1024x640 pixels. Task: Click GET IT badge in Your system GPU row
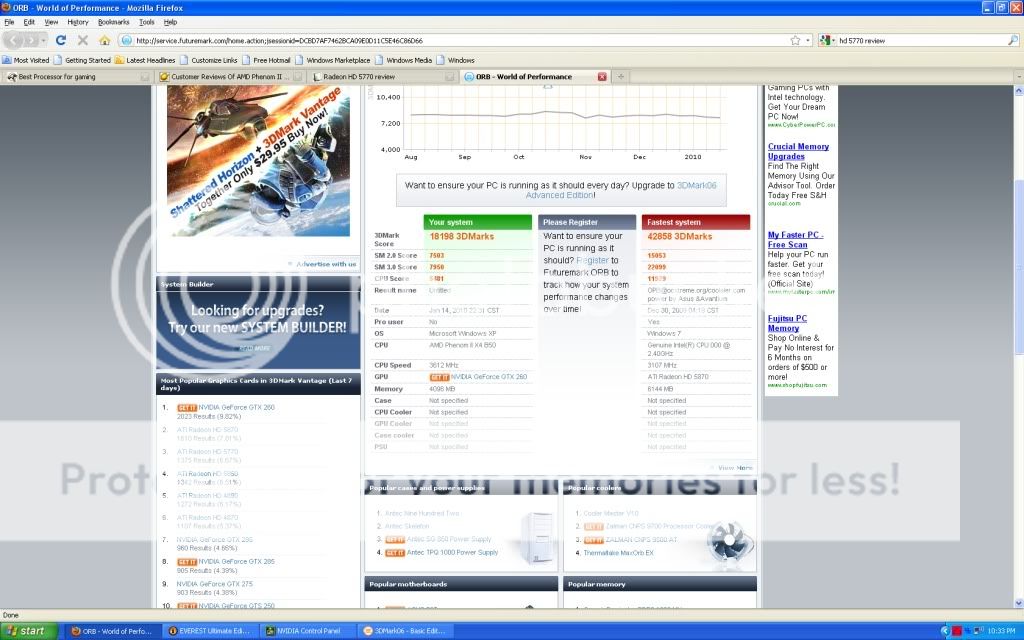pyautogui.click(x=439, y=377)
